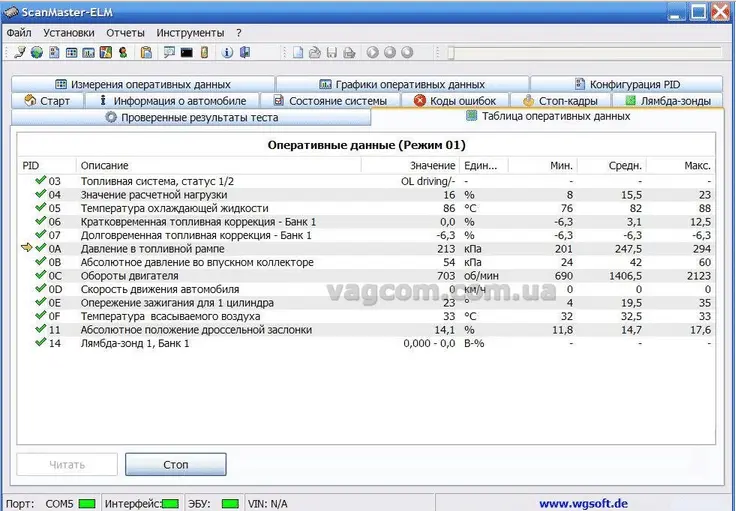Select the row Лямбда-зонд 1, Банк 1
736x511 pixels.
coord(367,343)
